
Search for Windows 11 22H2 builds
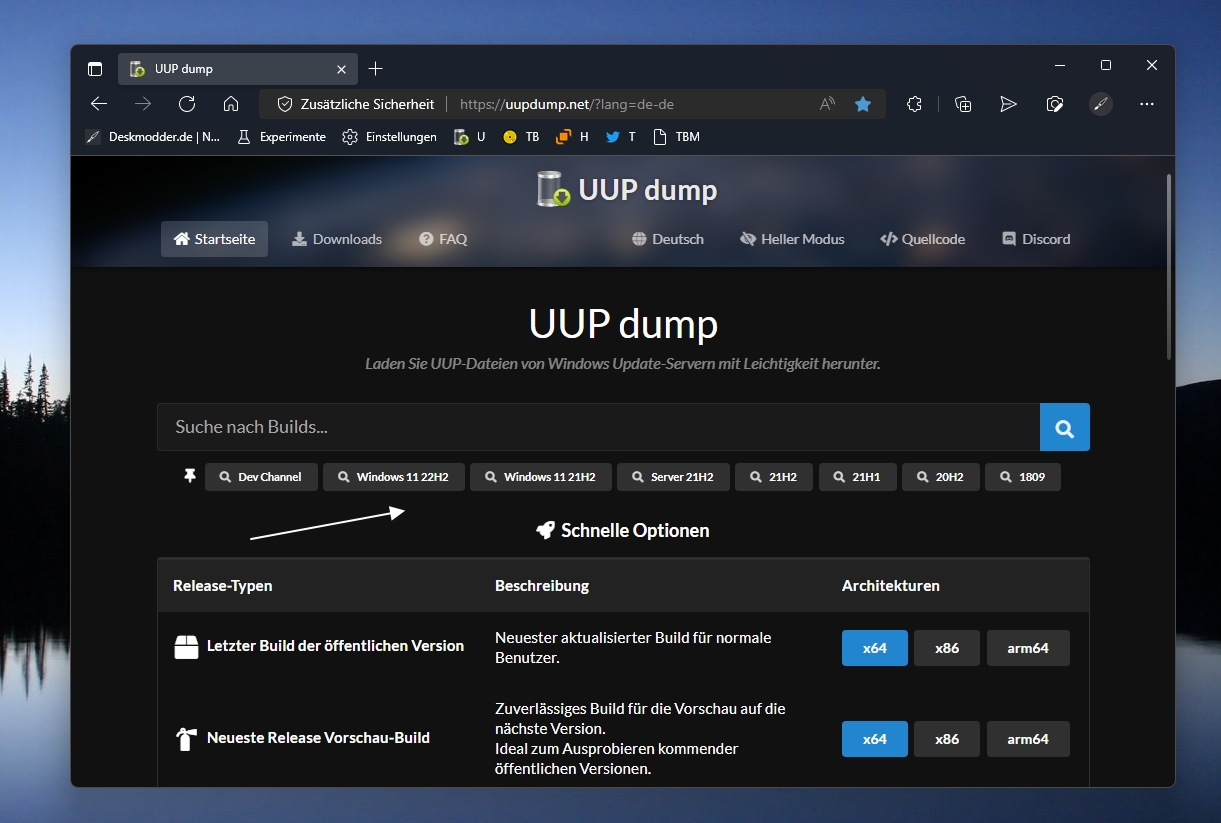393,477
